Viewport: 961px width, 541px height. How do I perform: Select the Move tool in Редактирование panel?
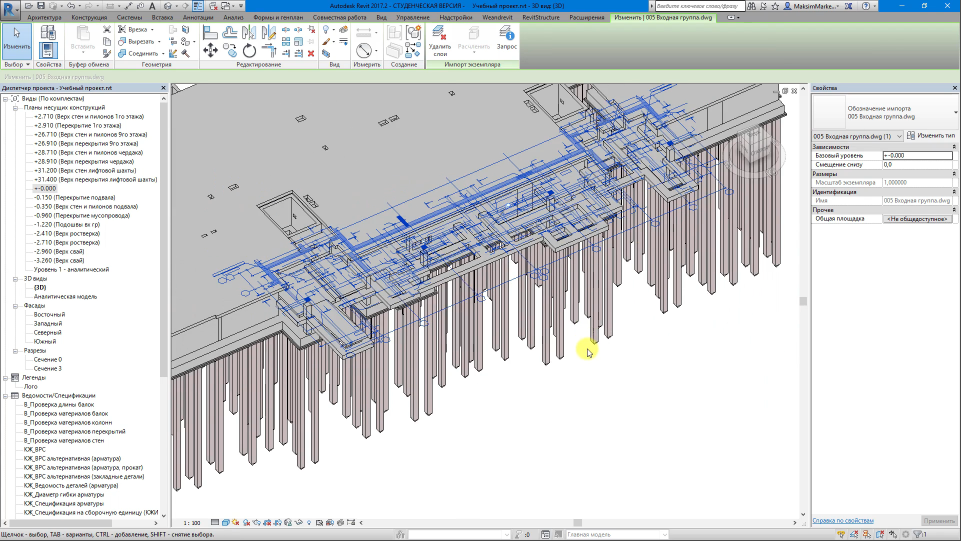(210, 50)
